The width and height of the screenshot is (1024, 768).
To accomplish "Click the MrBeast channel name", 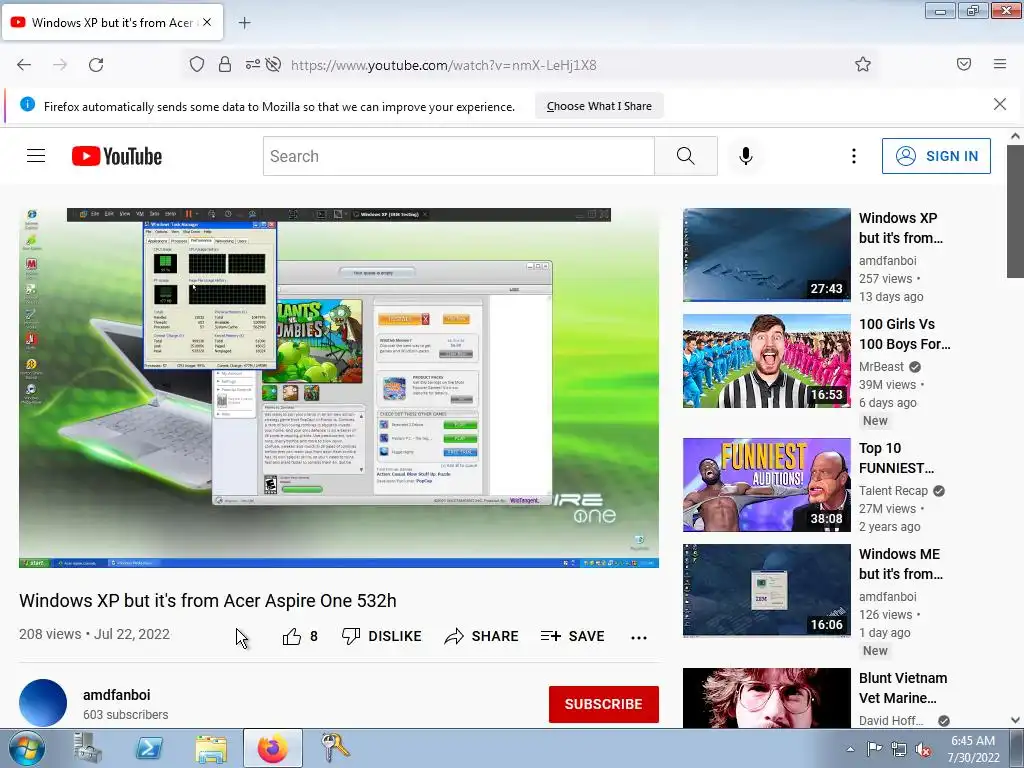I will [x=881, y=366].
